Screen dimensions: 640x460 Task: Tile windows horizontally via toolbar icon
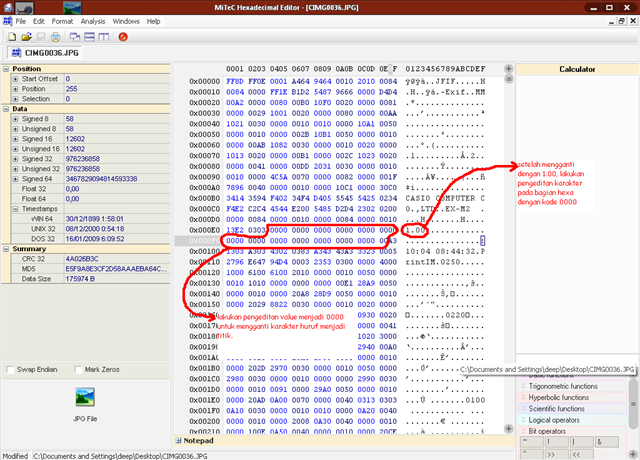89,37
